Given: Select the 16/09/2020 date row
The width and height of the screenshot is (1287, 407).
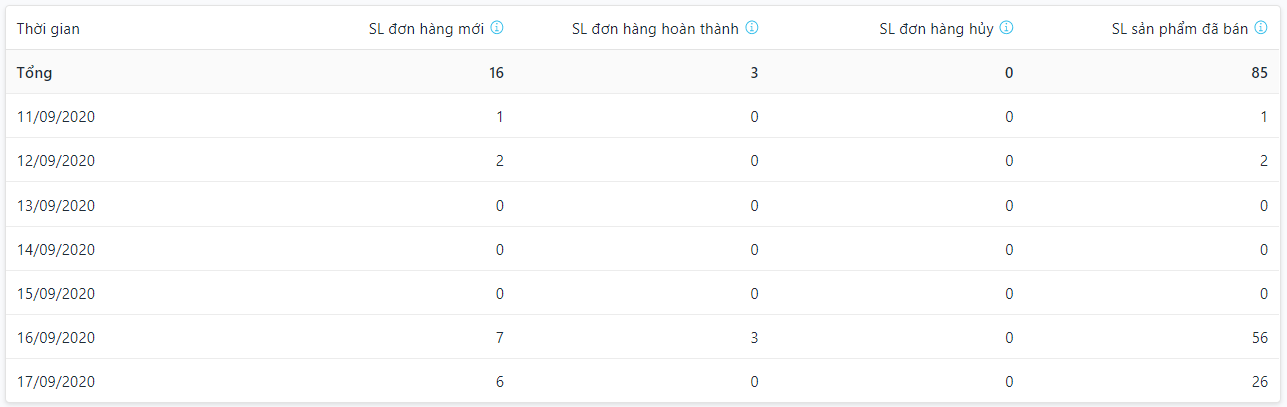Looking at the screenshot, I should click(56, 338).
